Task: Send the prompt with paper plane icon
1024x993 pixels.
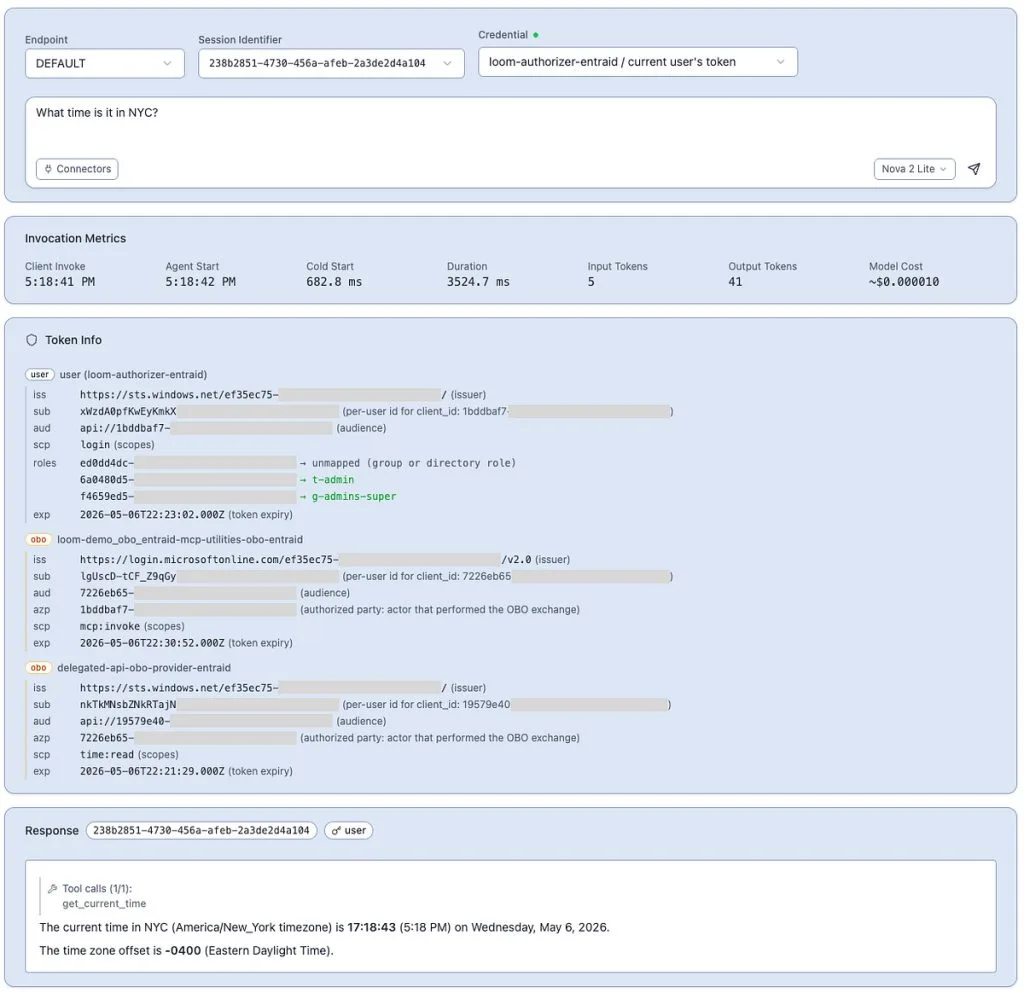Action: coord(974,168)
